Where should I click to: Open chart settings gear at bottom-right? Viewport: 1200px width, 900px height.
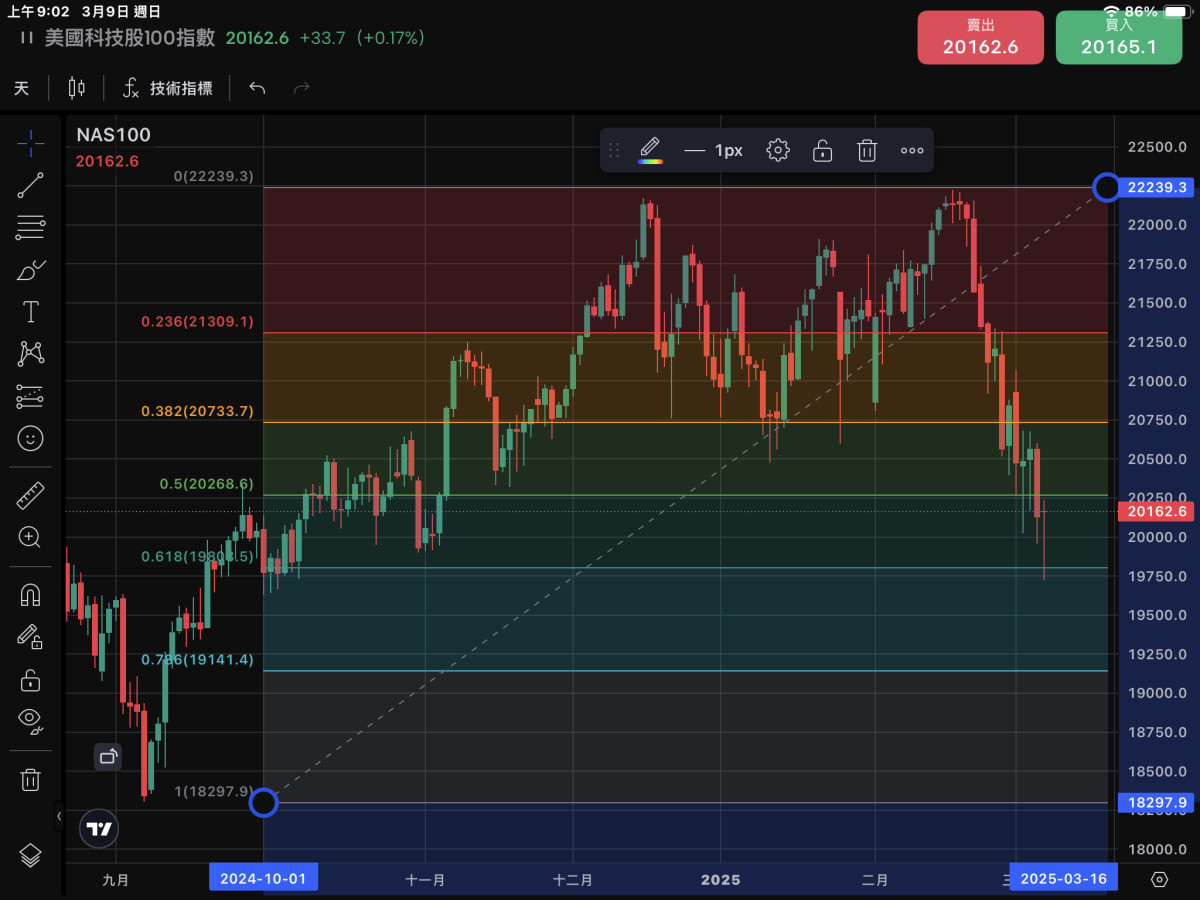(x=1159, y=879)
